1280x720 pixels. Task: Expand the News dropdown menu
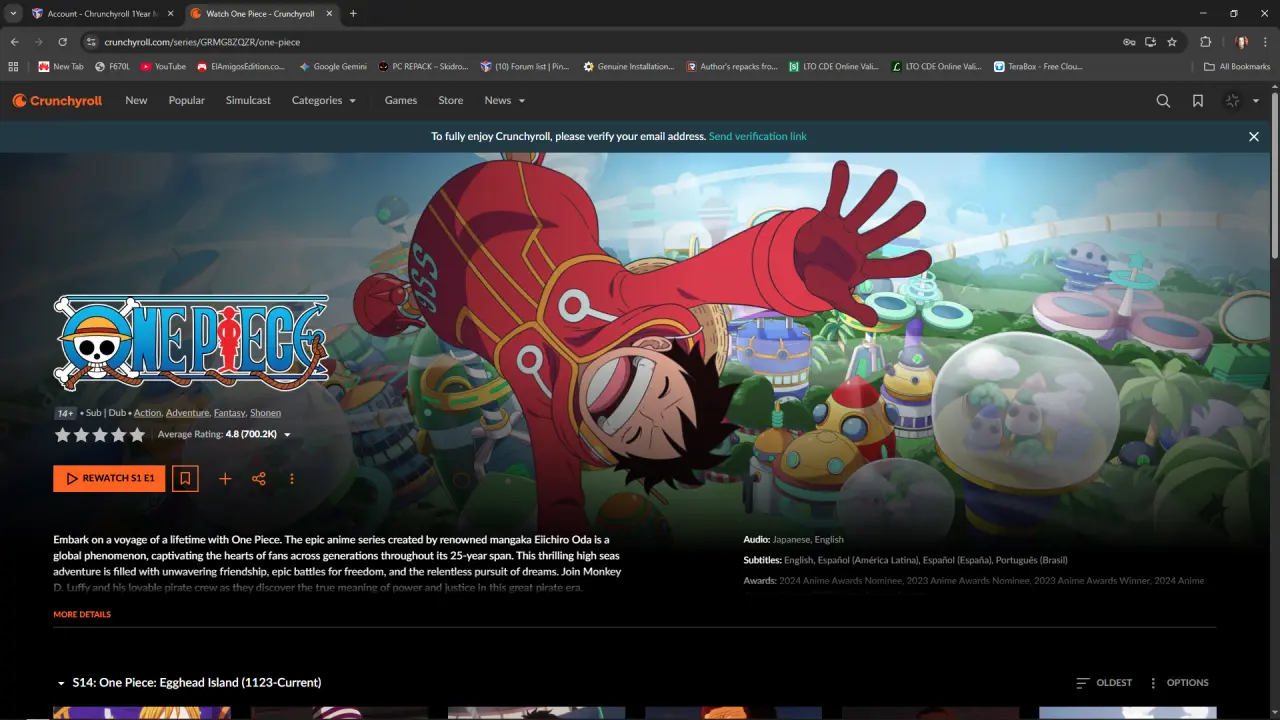505,101
